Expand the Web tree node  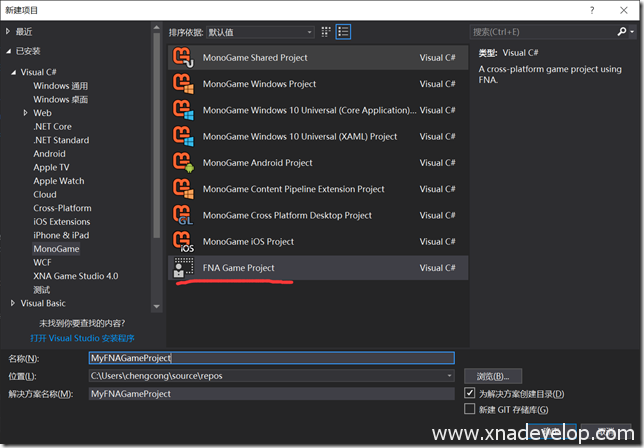[26, 114]
